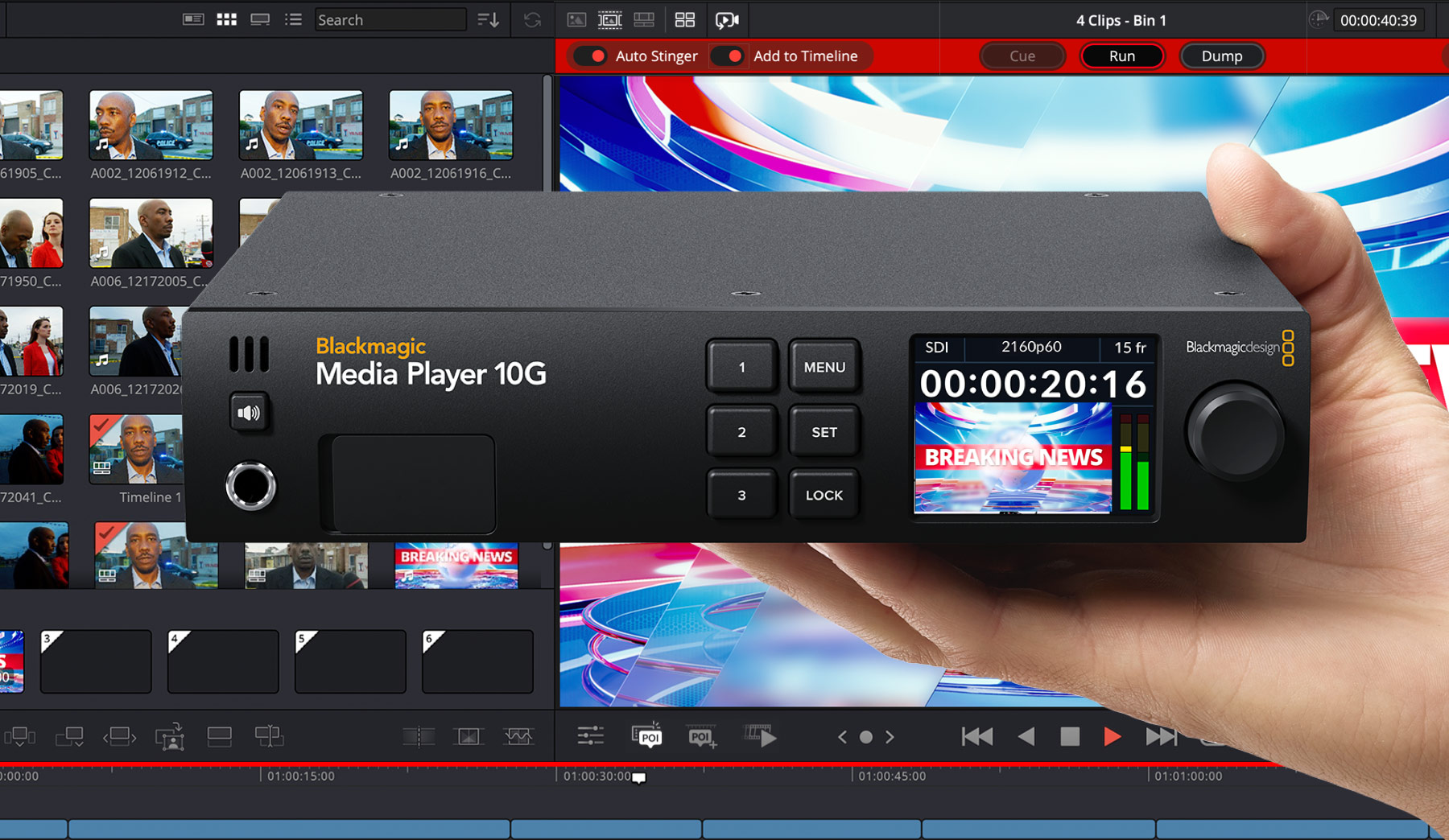
Task: Switch media pool to list view
Action: point(293,19)
